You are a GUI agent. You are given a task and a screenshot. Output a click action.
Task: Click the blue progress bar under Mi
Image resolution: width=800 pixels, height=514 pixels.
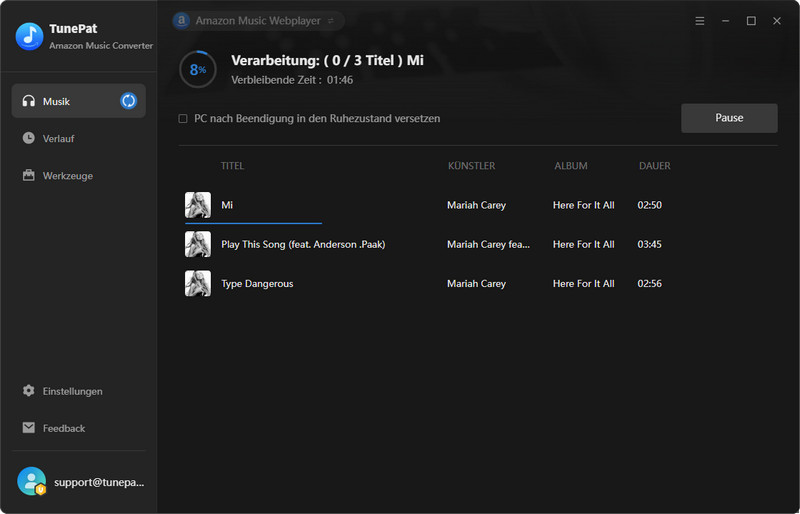pyautogui.click(x=254, y=223)
